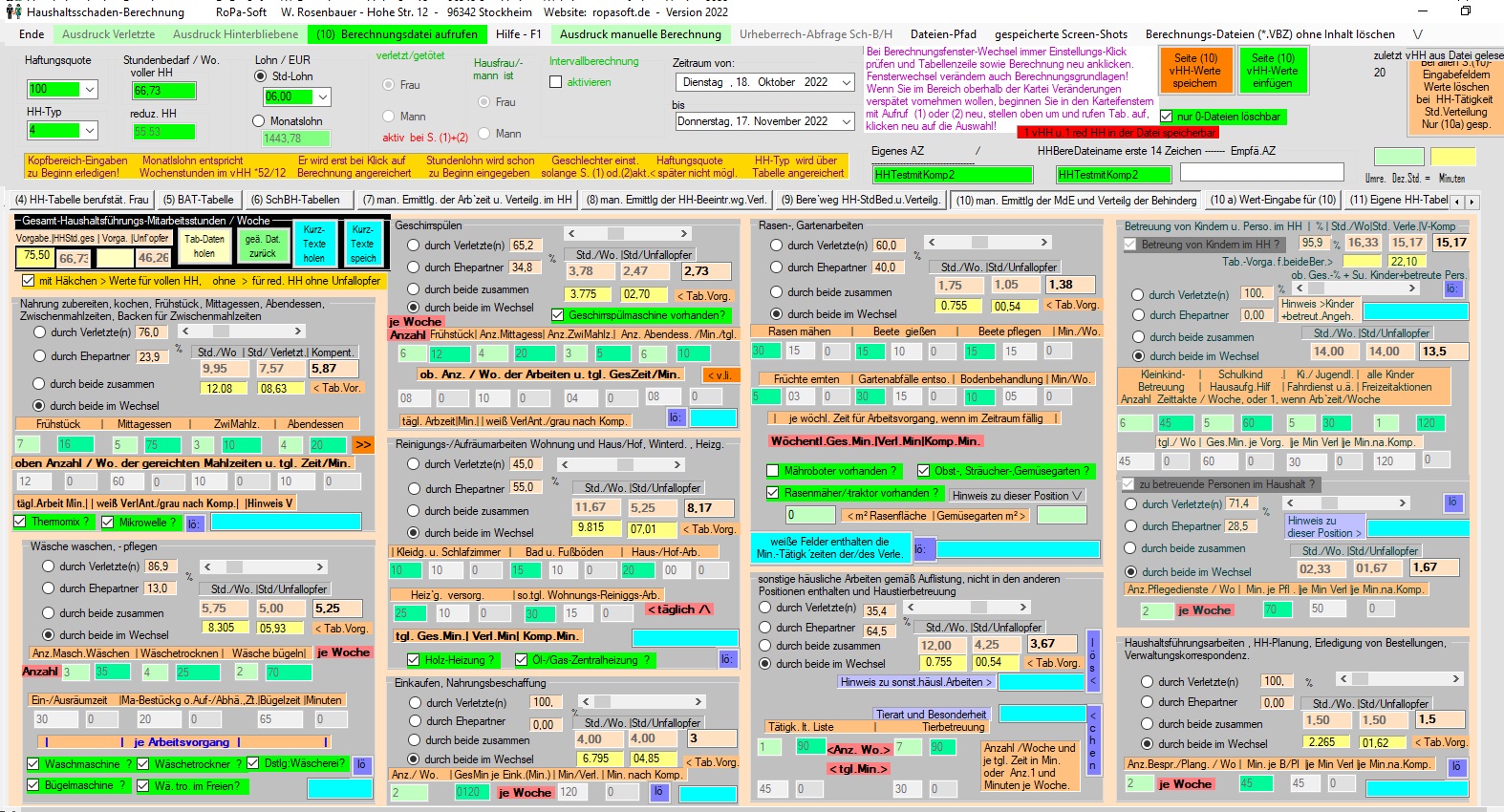Open the Hilfe - F1 menu
Screen dimensions: 1504x812
518,34
